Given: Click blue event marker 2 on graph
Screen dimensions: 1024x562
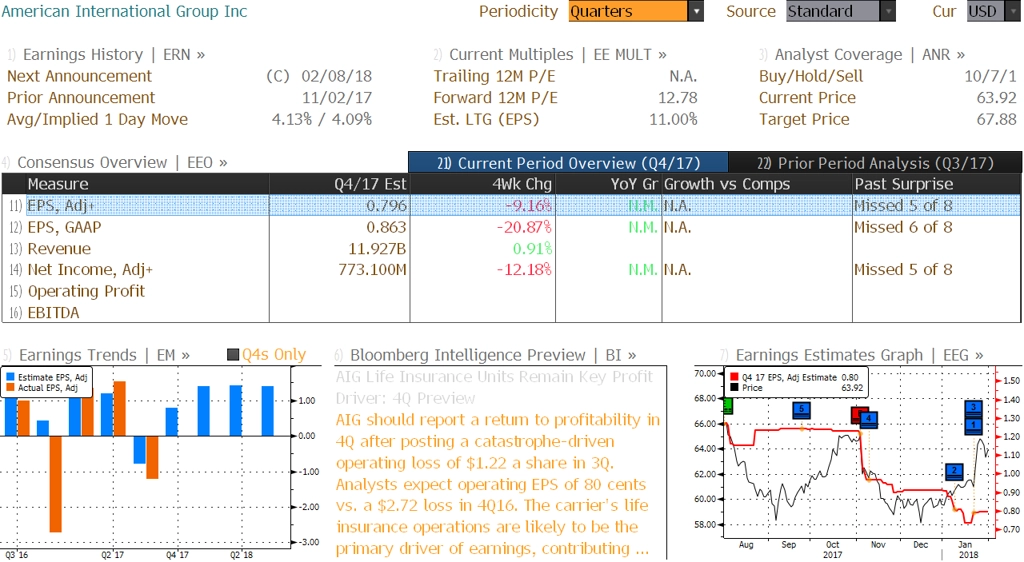Looking at the screenshot, I should coord(954,471).
